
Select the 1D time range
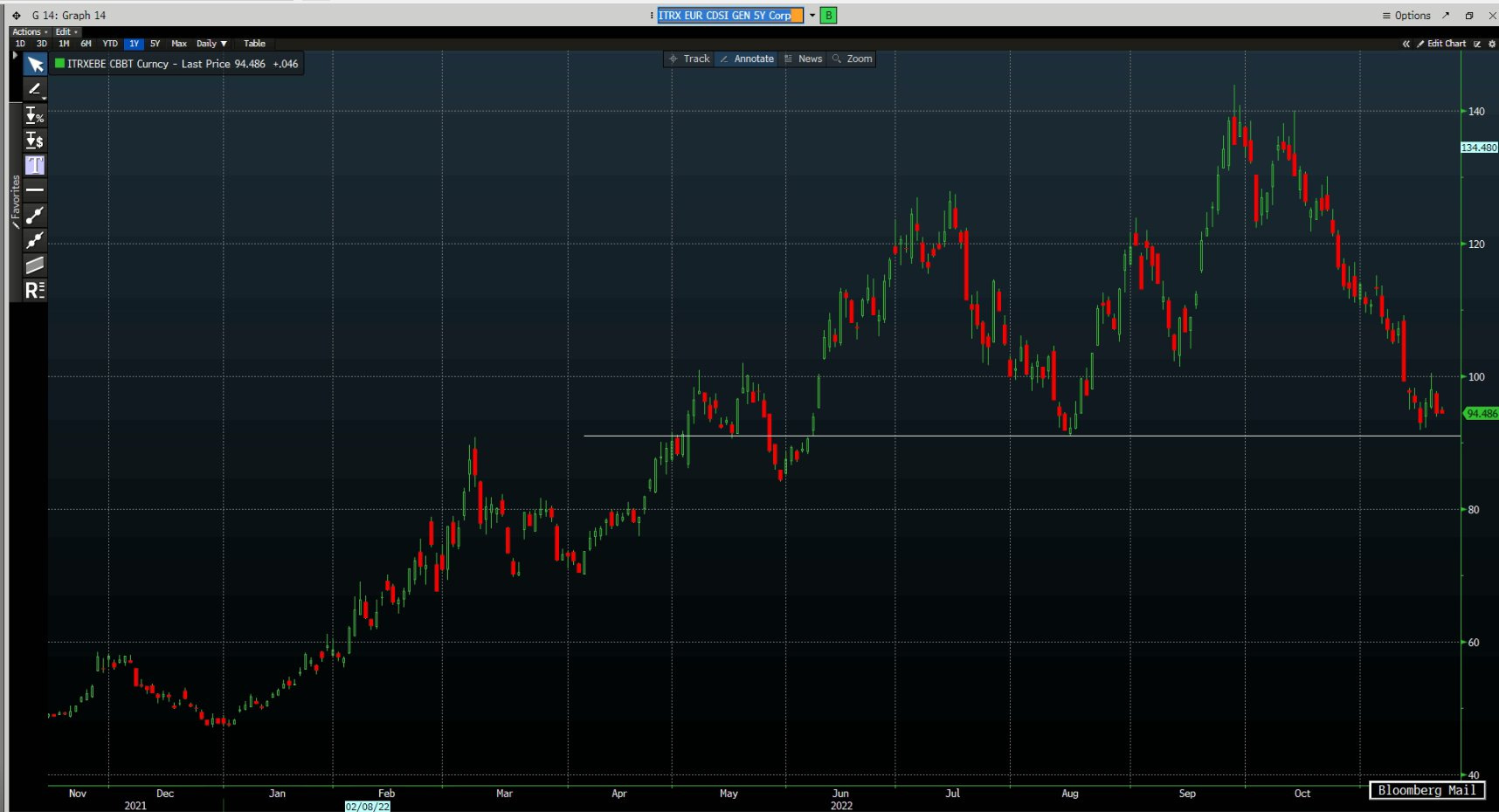point(20,44)
